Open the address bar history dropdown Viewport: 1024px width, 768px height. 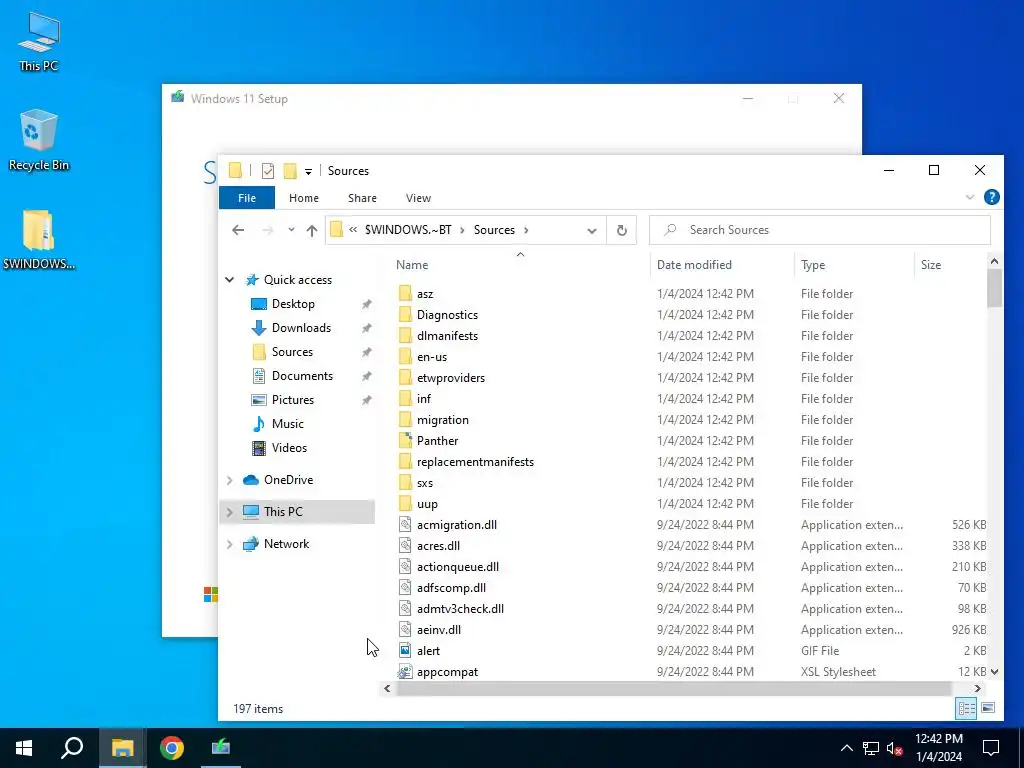(592, 230)
